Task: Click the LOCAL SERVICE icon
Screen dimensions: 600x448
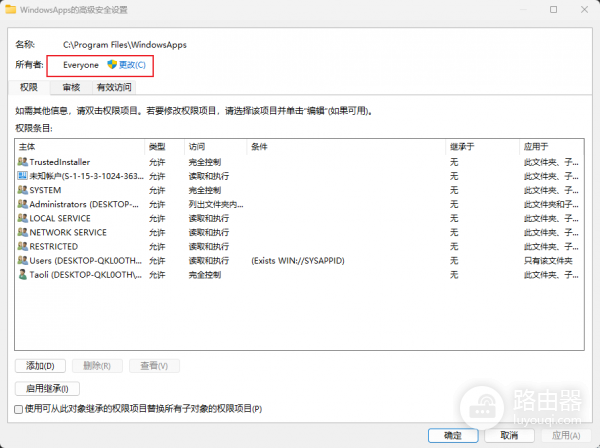Action: (23, 218)
